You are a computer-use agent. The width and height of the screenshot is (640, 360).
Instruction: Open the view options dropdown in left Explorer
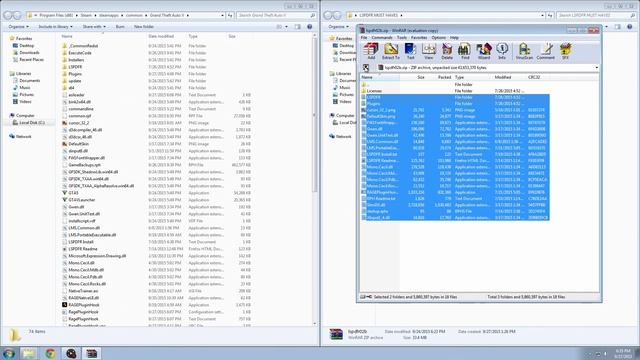(x=286, y=27)
